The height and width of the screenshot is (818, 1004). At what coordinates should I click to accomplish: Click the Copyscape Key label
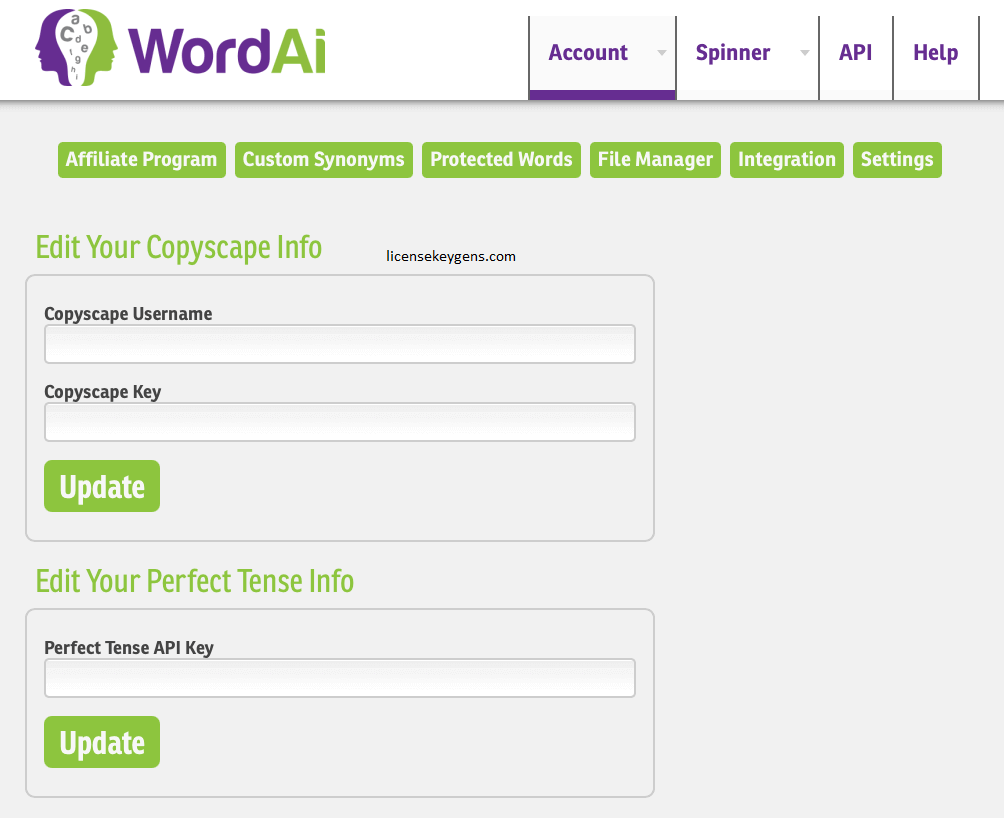click(102, 392)
